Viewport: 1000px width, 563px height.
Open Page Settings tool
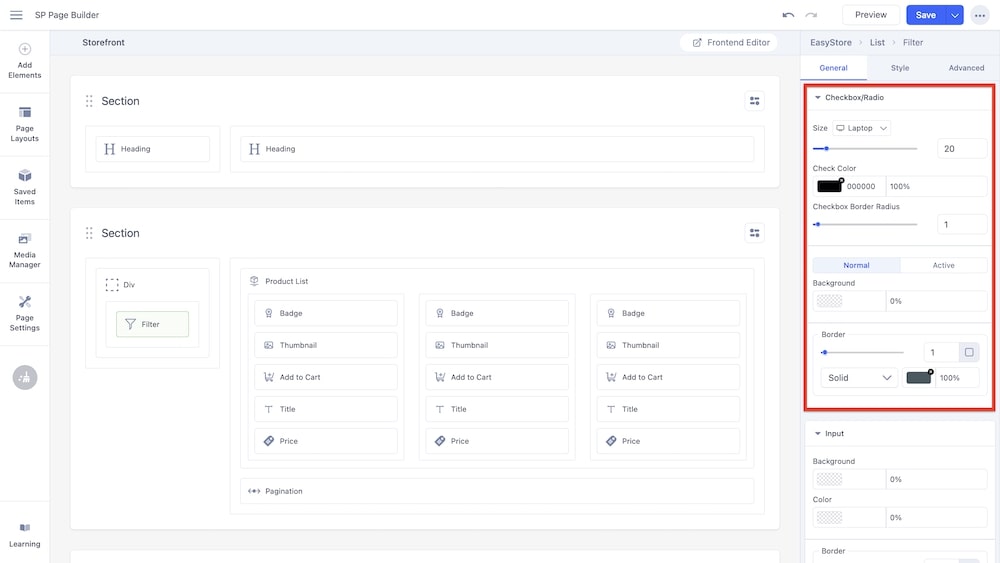click(x=24, y=312)
